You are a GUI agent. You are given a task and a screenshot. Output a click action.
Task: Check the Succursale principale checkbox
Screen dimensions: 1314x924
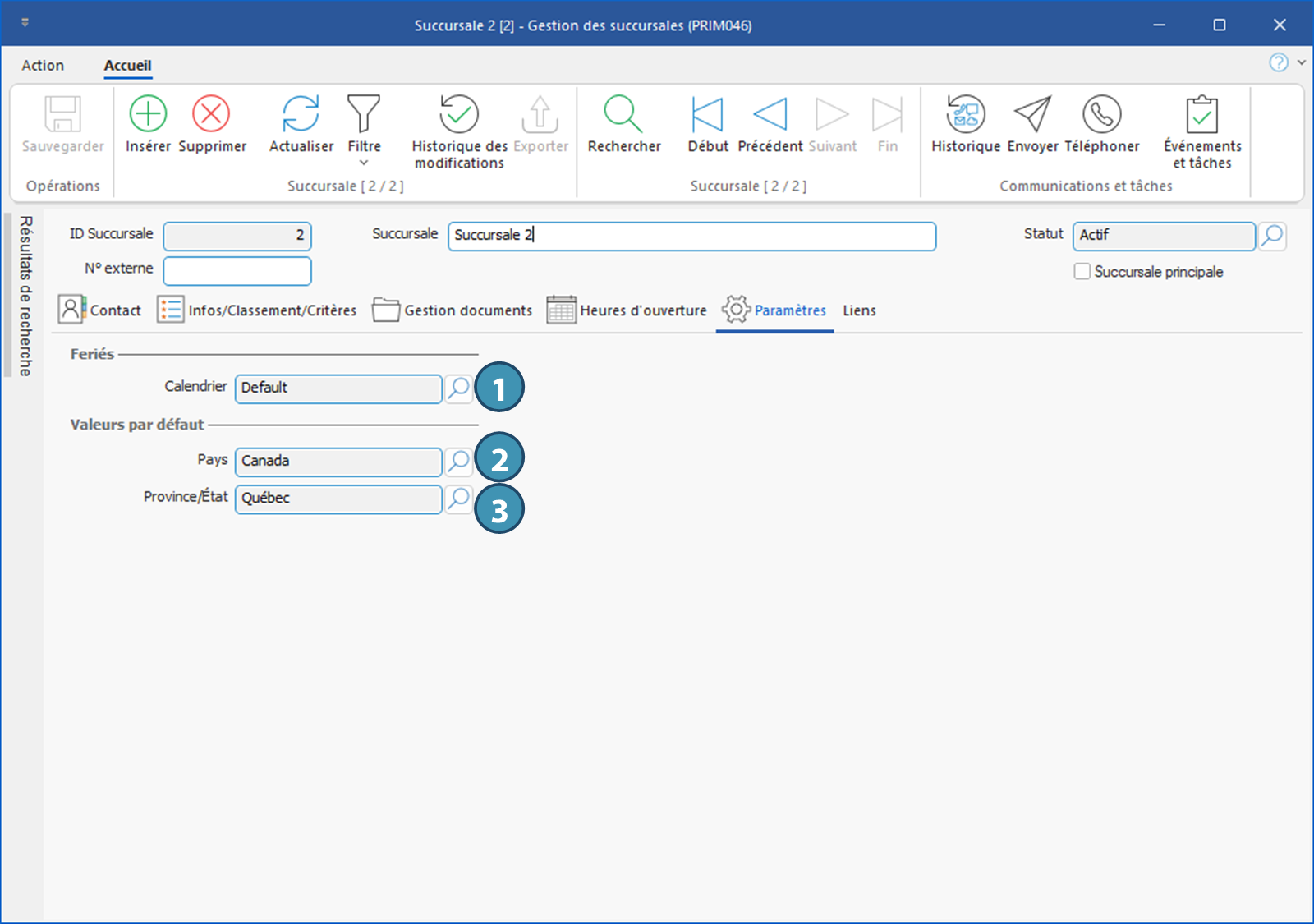(1082, 272)
